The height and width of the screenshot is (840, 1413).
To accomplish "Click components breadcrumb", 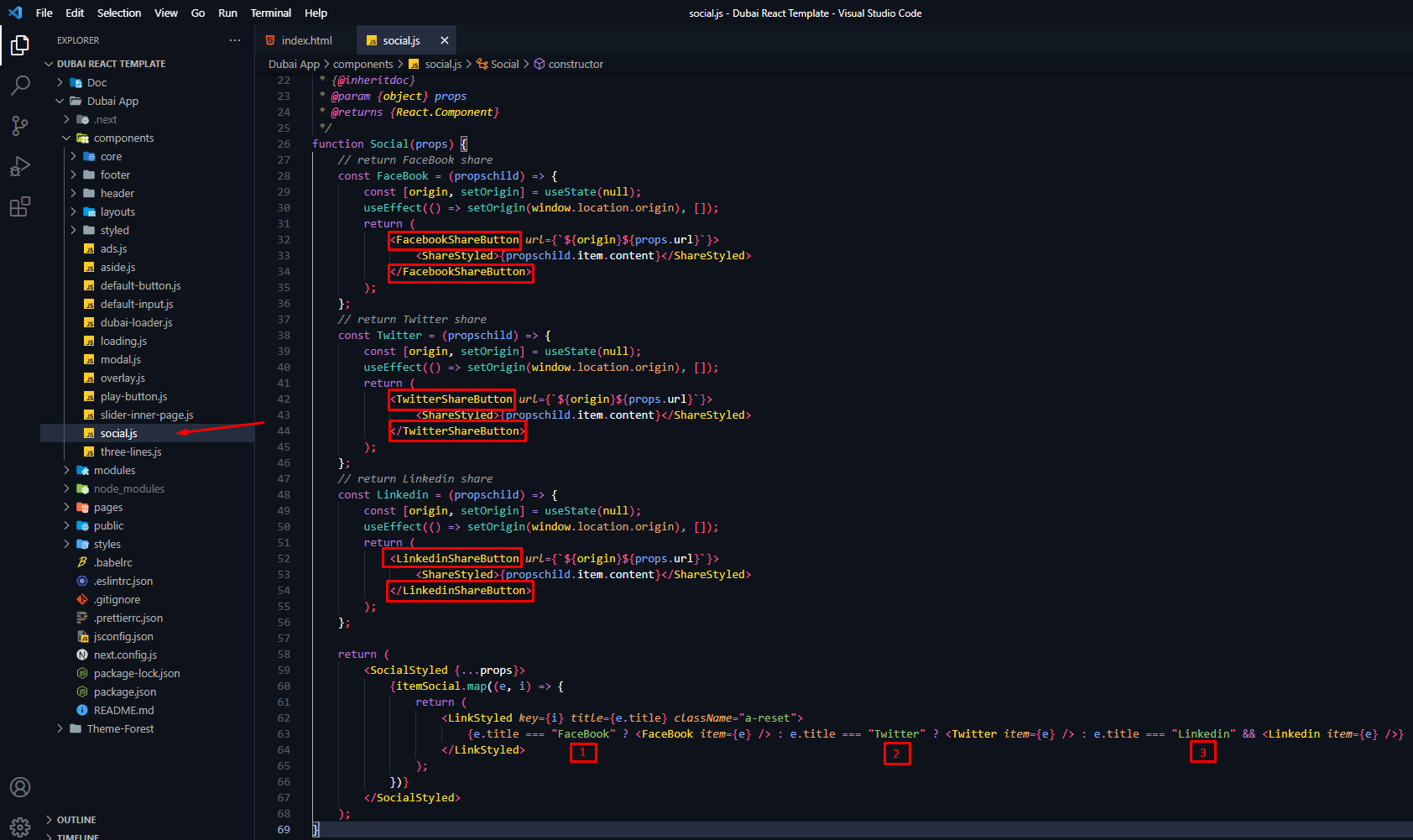I will tap(363, 64).
